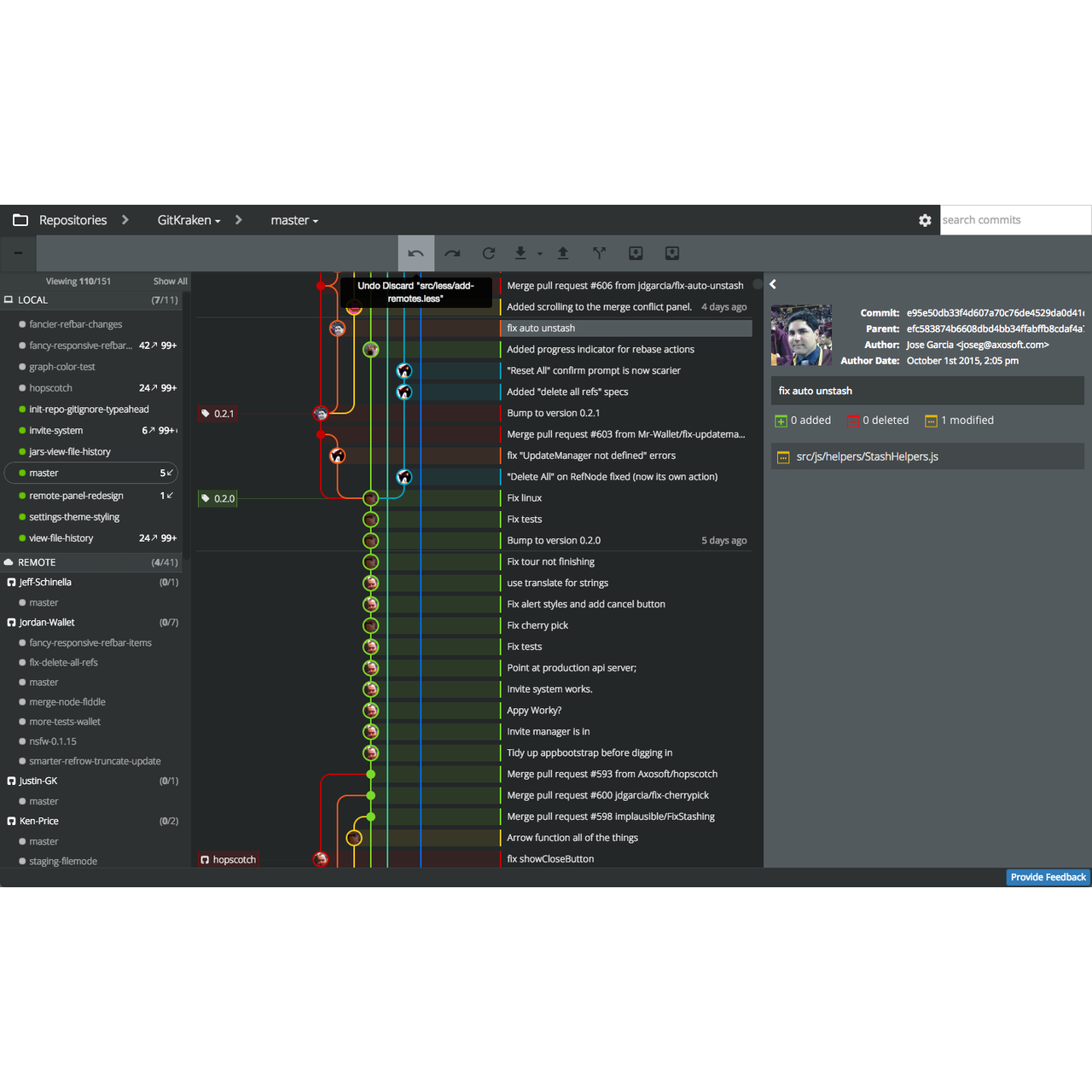
Task: Pop the stash with the pop-stash icon
Action: [671, 253]
